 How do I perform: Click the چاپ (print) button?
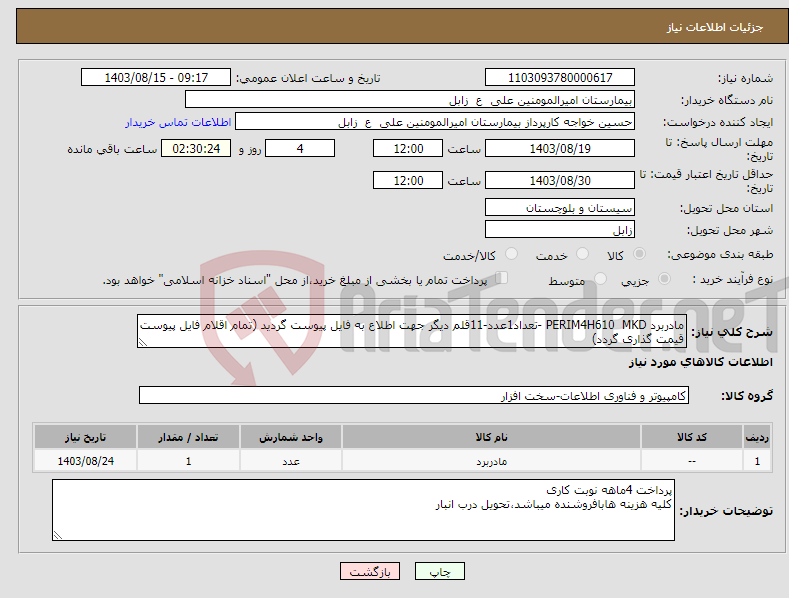[440, 571]
